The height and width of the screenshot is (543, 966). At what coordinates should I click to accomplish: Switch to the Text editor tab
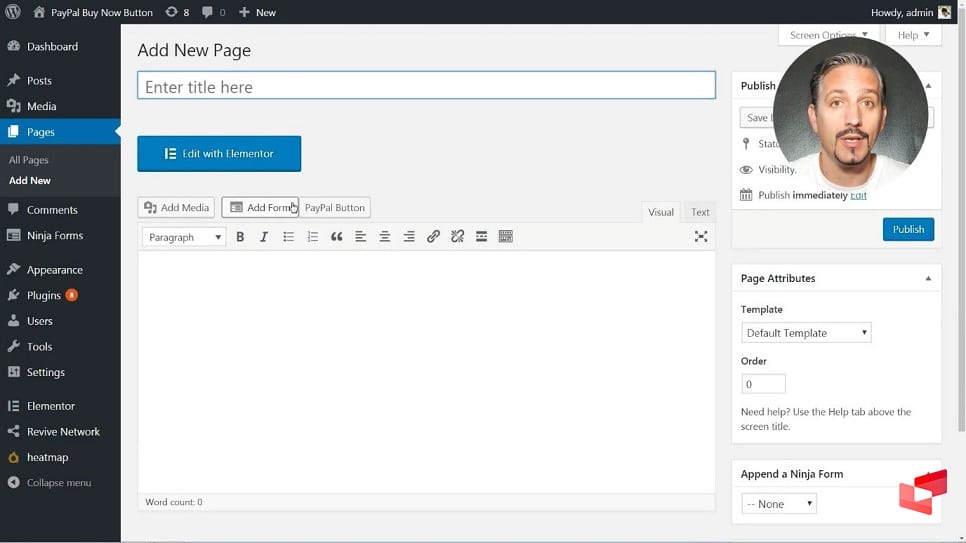700,212
